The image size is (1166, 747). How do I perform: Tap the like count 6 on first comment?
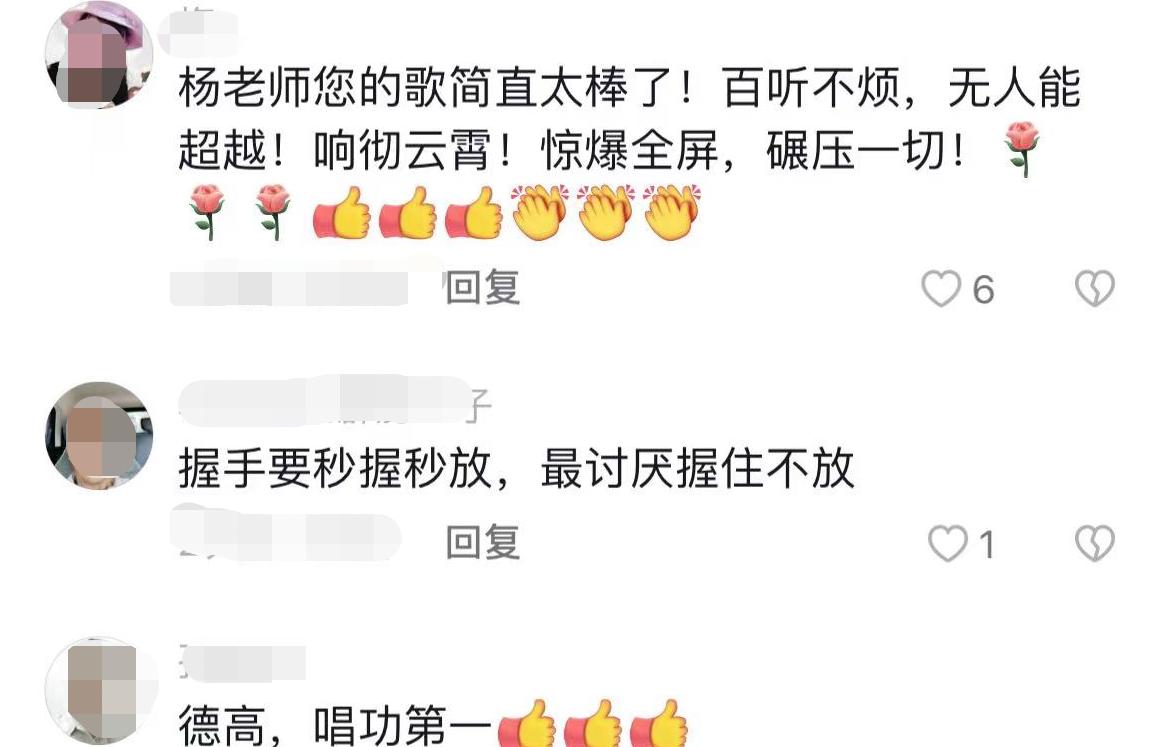point(983,290)
